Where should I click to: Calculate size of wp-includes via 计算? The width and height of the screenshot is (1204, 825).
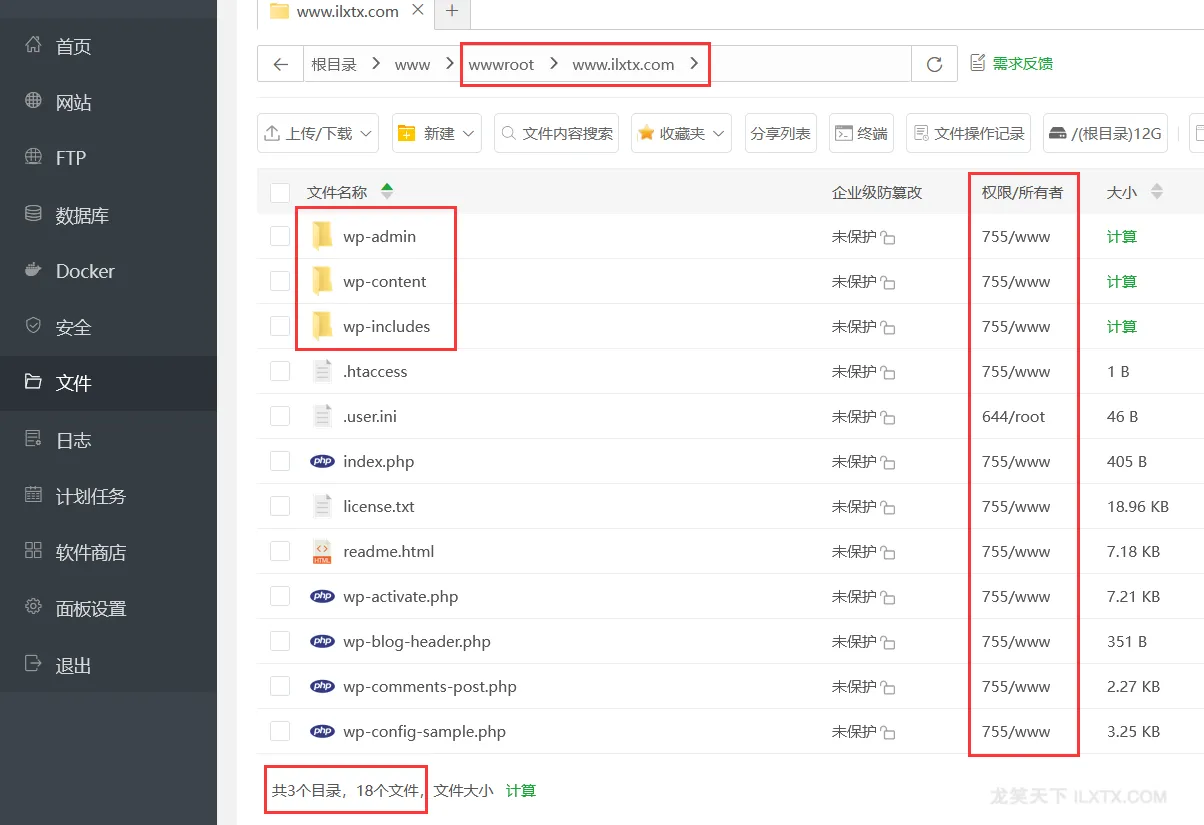click(1122, 326)
